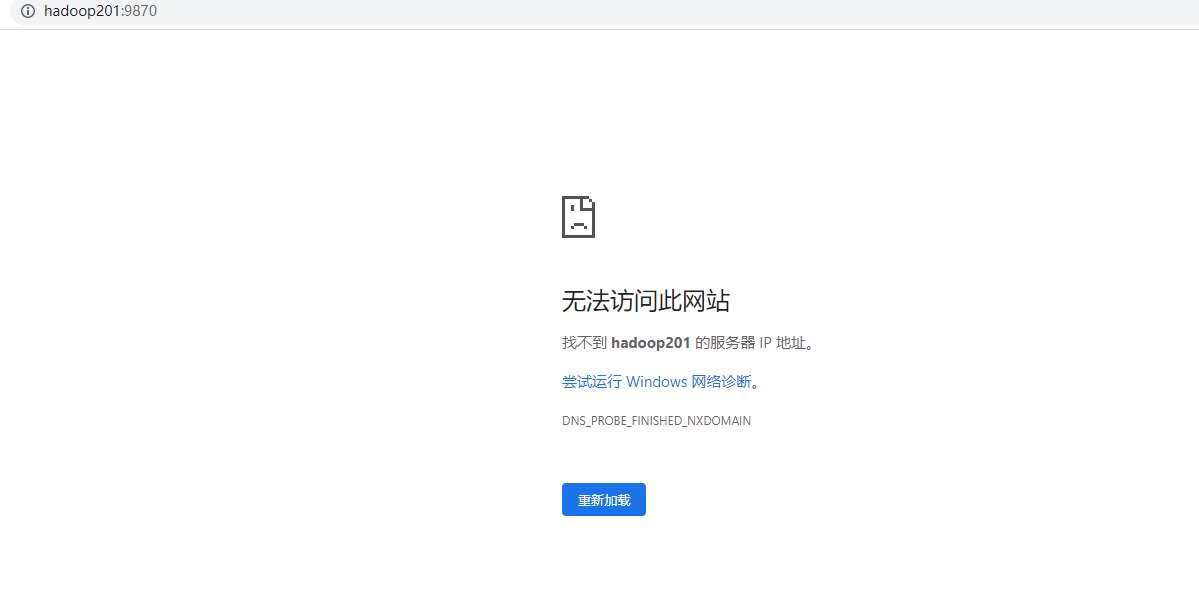Click the hadoop201:9870 address bar URL
This screenshot has width=1199, height=616.
100,11
